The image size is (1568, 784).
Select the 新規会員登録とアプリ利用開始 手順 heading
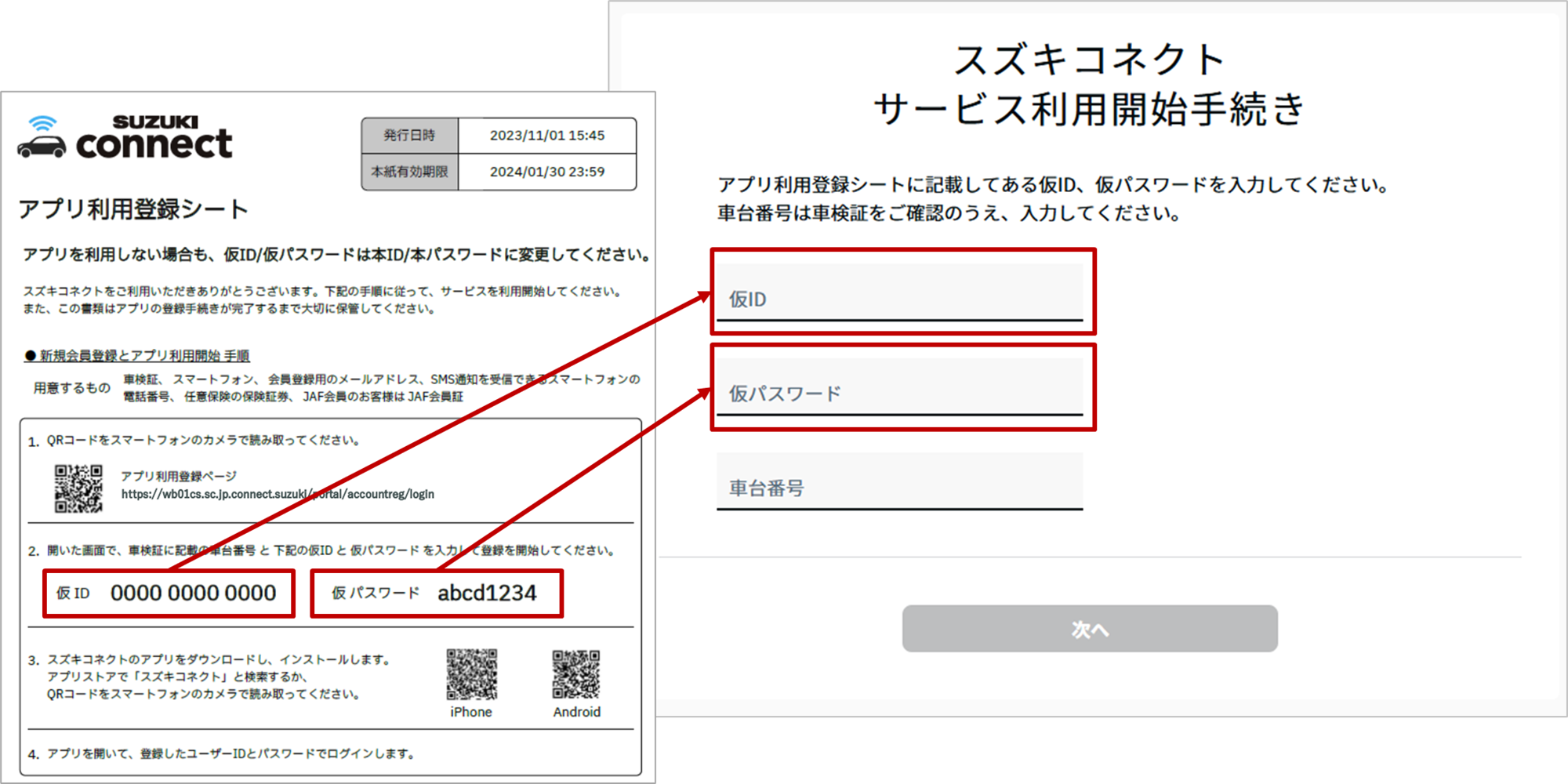[137, 356]
